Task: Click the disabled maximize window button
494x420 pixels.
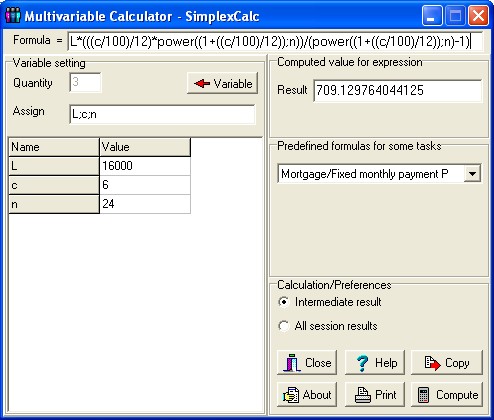Action: click(455, 16)
